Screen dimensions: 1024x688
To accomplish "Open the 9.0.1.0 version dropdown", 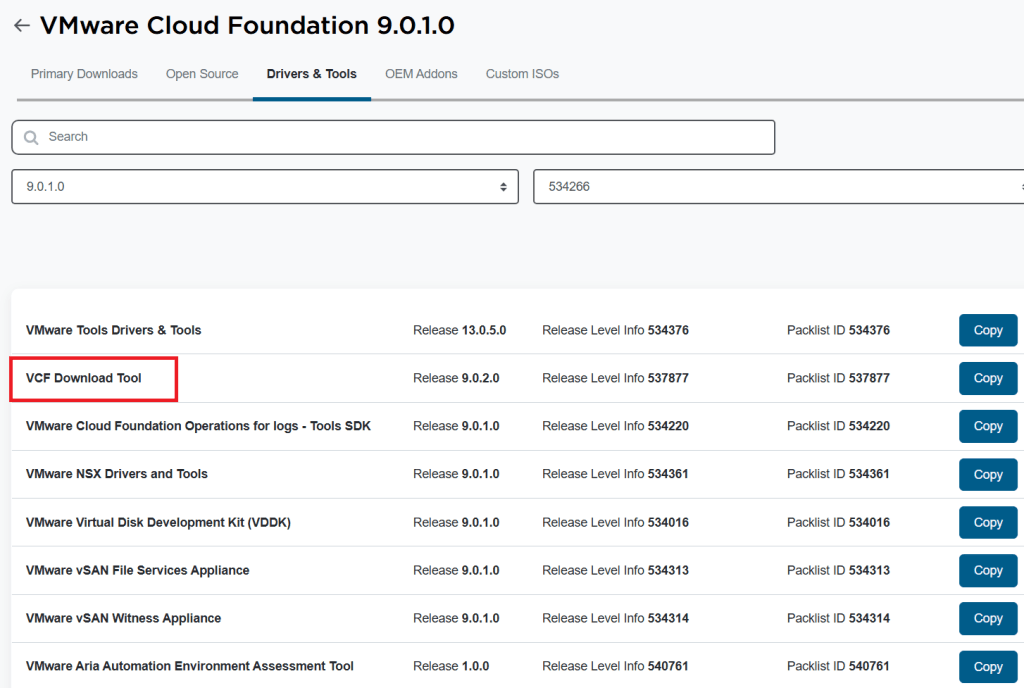I will 264,186.
